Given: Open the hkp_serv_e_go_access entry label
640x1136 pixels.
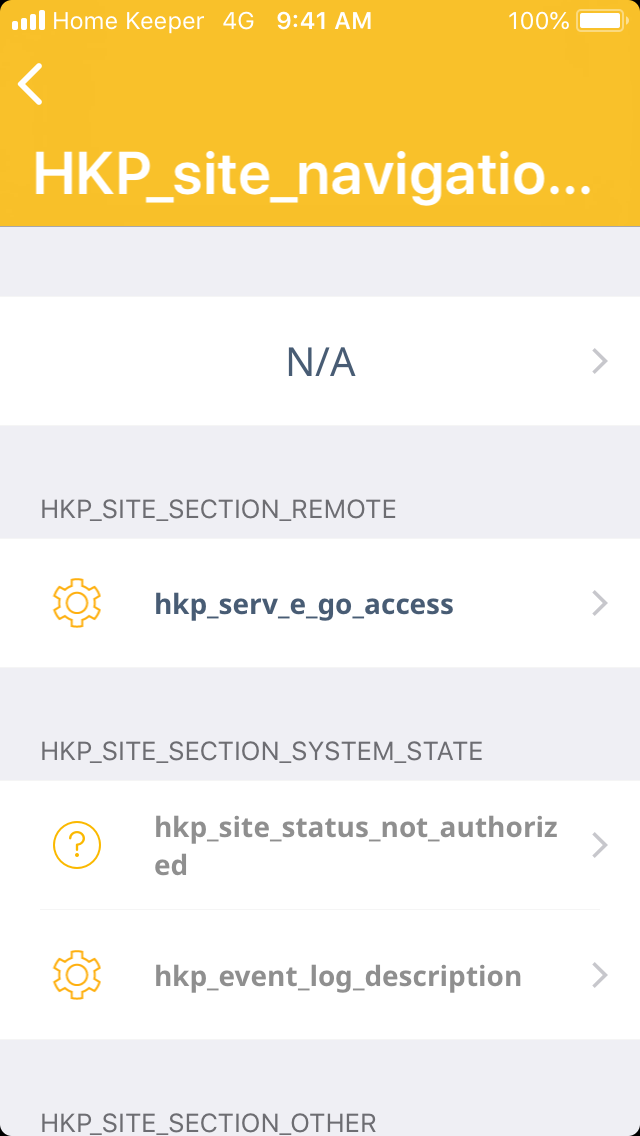Looking at the screenshot, I should (304, 604).
